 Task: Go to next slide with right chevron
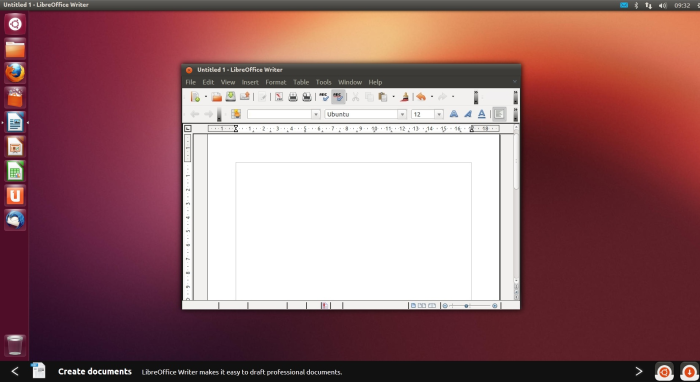click(639, 371)
